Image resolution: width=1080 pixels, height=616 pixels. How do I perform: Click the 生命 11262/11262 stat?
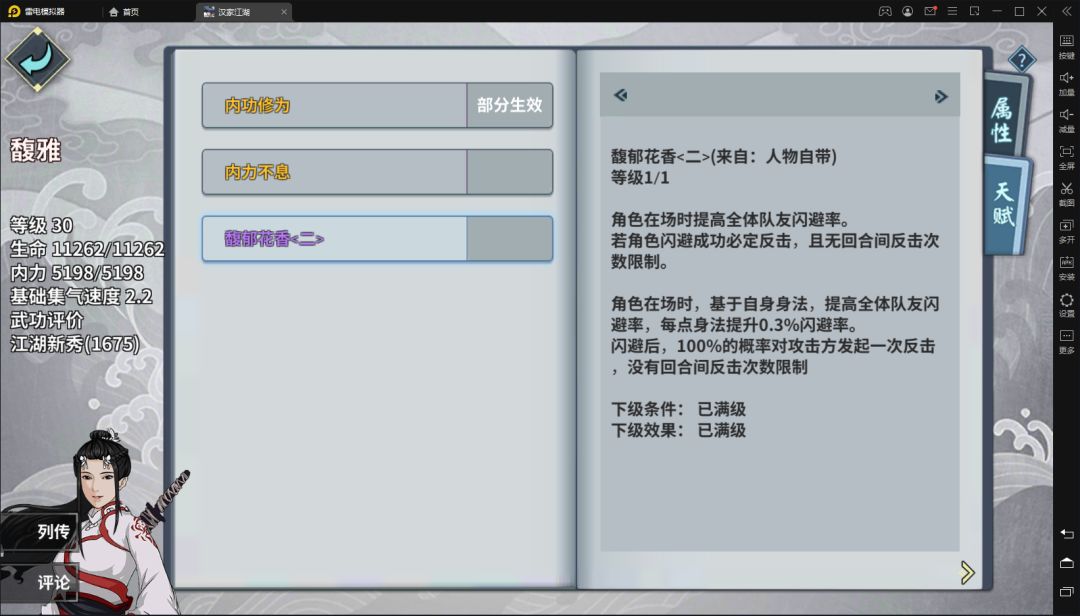point(87,249)
